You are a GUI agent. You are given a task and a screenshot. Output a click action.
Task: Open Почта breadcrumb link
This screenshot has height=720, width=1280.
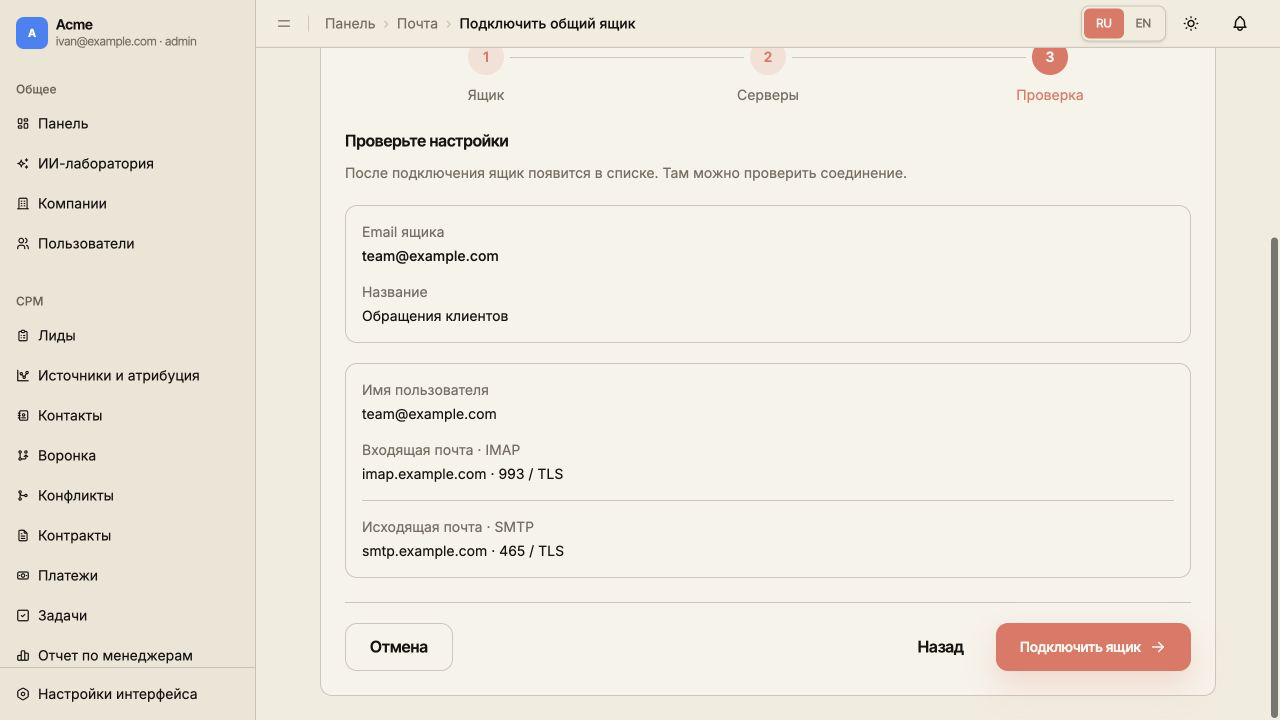click(x=417, y=23)
